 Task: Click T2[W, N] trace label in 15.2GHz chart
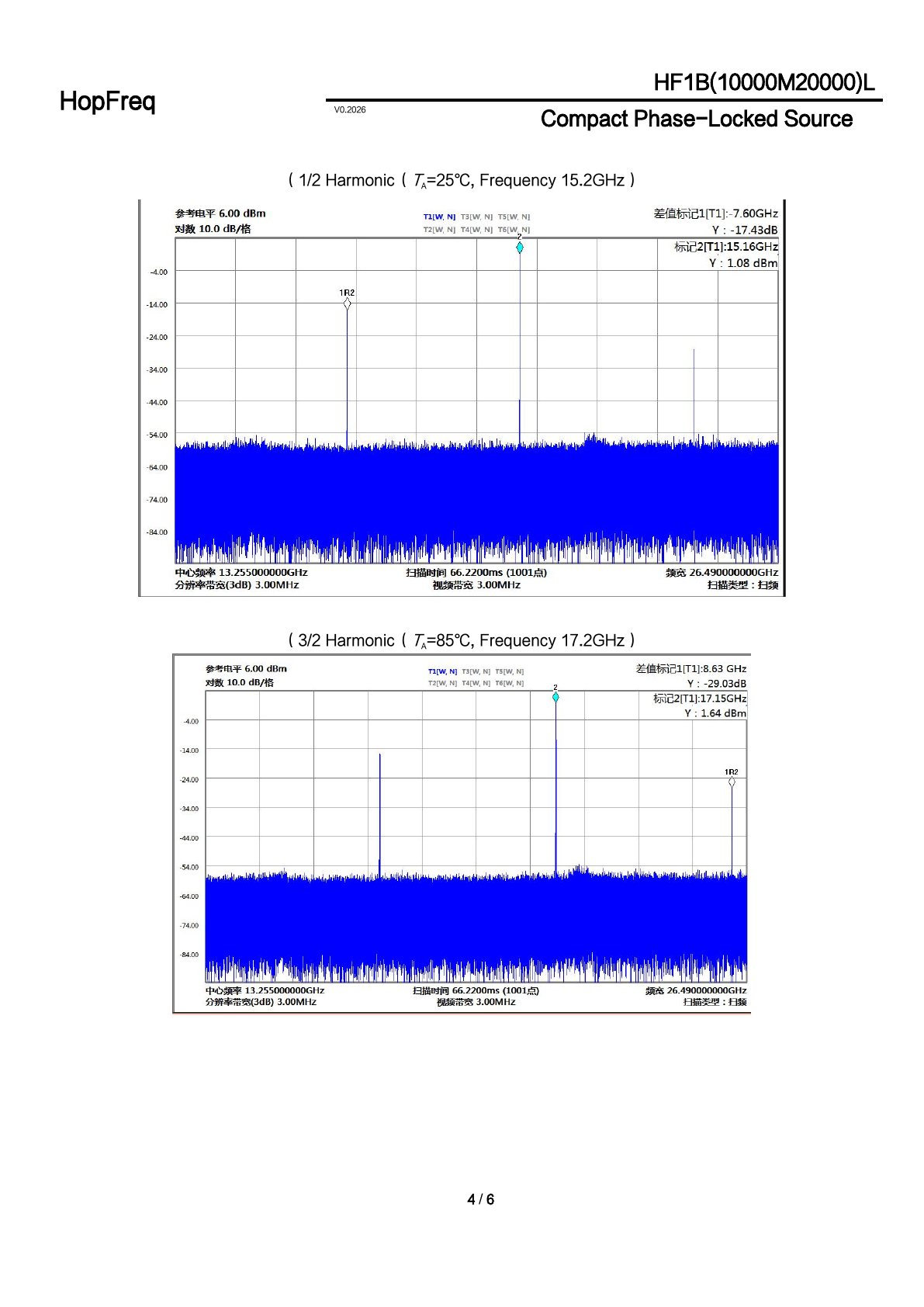pos(439,230)
